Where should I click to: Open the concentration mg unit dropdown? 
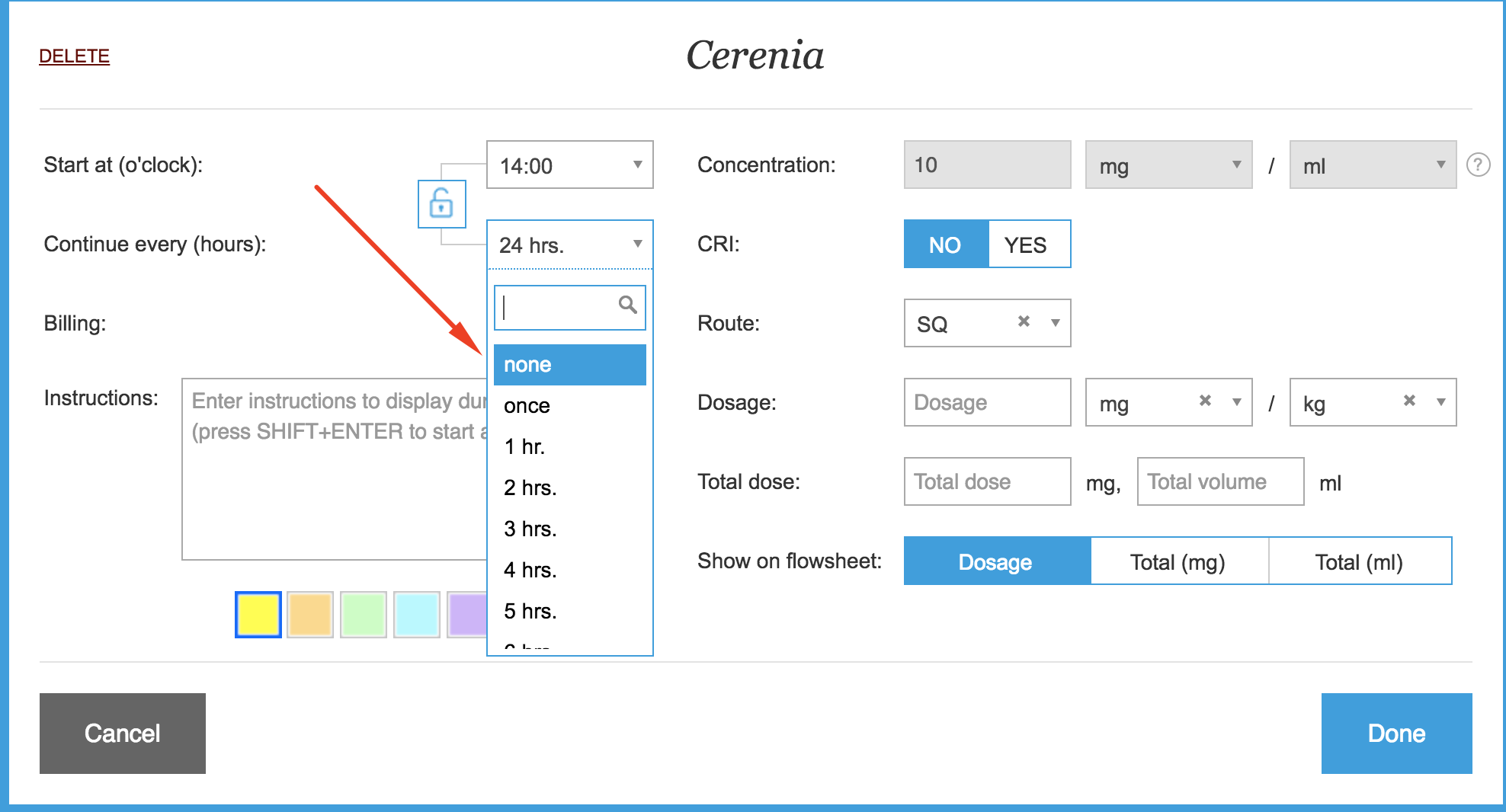click(1168, 165)
